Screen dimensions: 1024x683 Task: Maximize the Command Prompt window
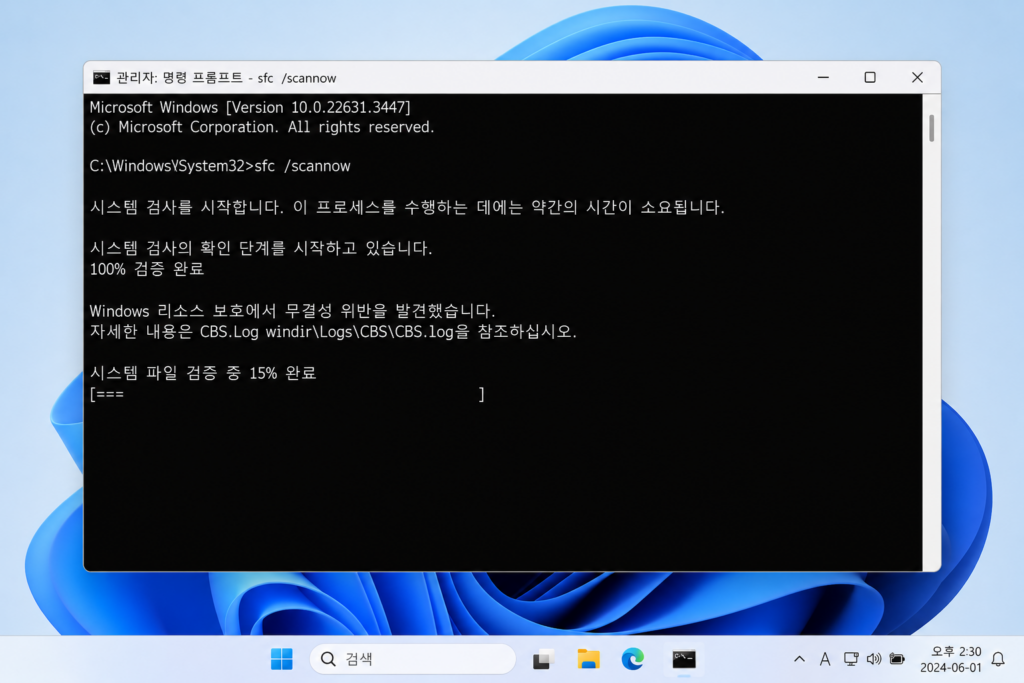(870, 78)
